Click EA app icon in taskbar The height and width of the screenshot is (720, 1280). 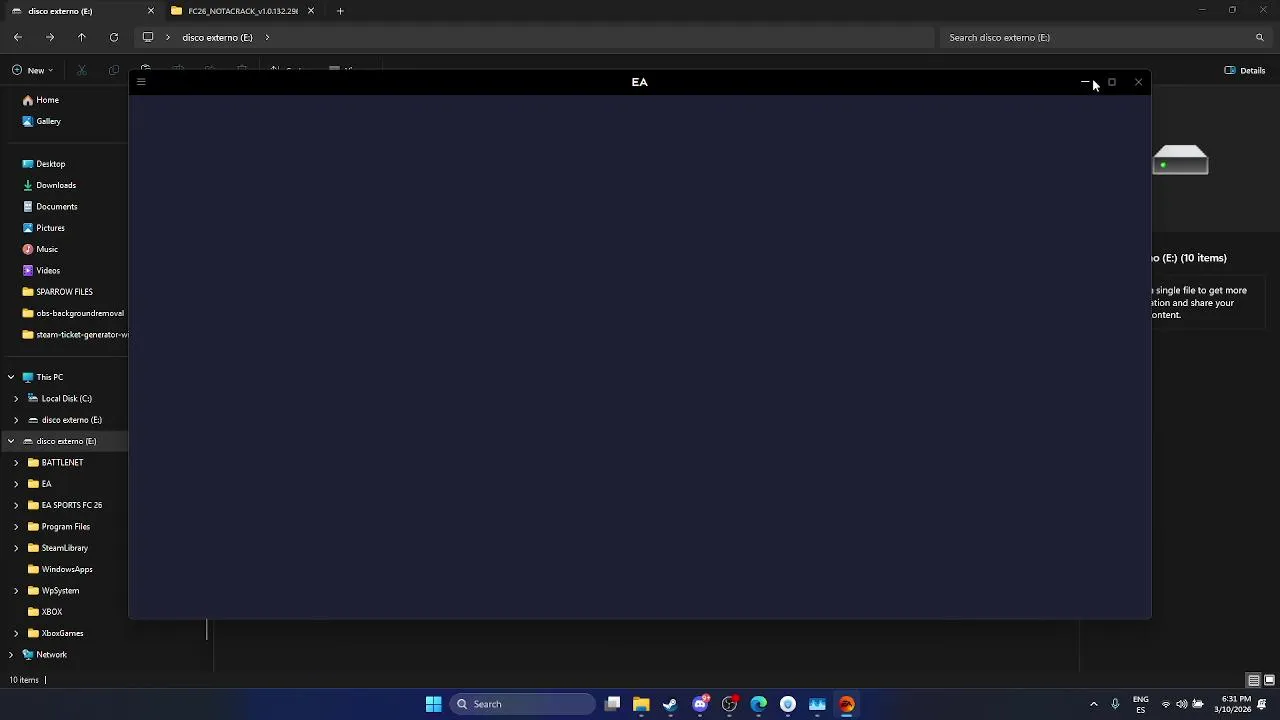pos(847,704)
